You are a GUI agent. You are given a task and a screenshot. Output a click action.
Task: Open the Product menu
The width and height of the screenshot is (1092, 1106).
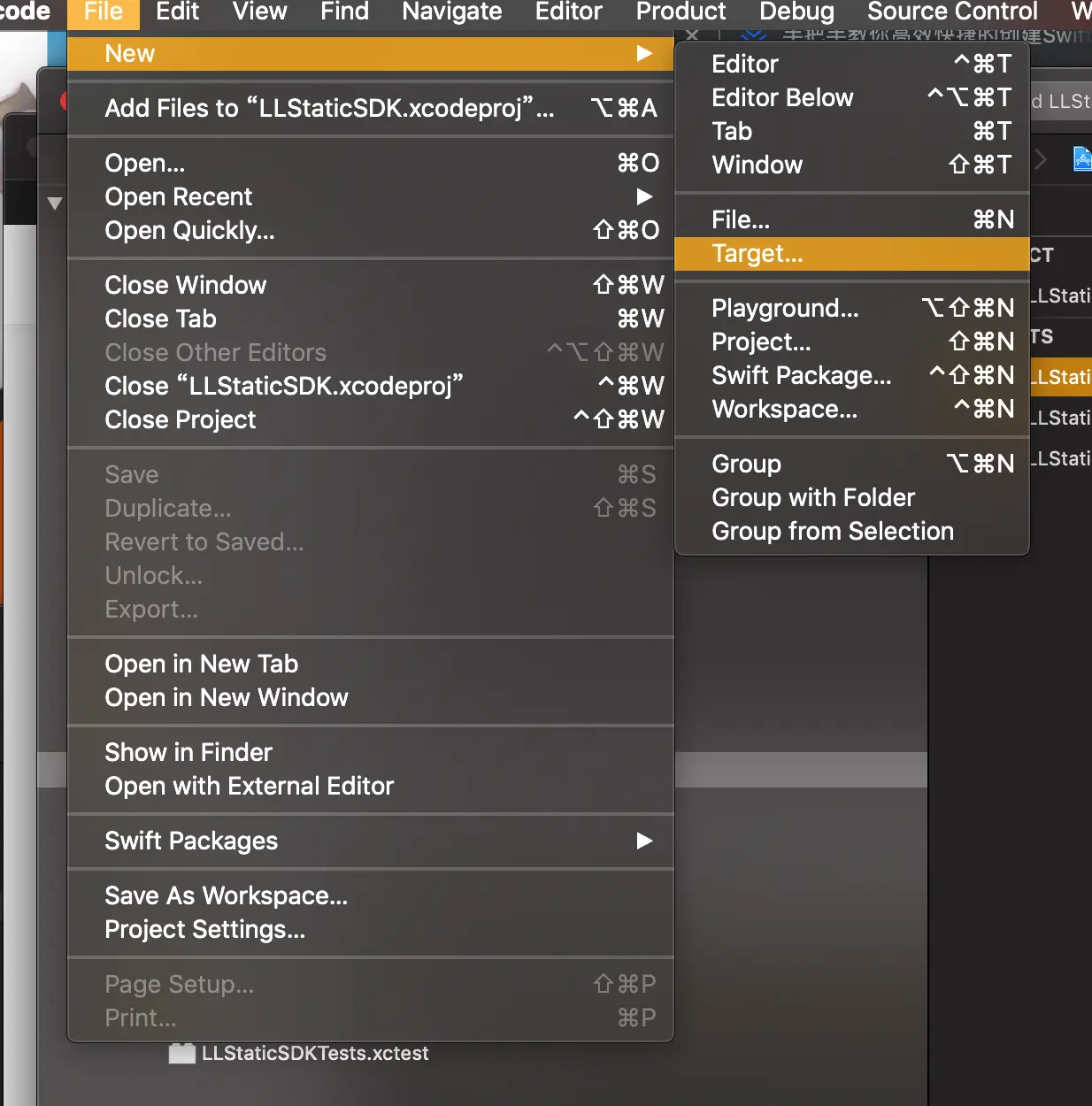click(x=681, y=12)
